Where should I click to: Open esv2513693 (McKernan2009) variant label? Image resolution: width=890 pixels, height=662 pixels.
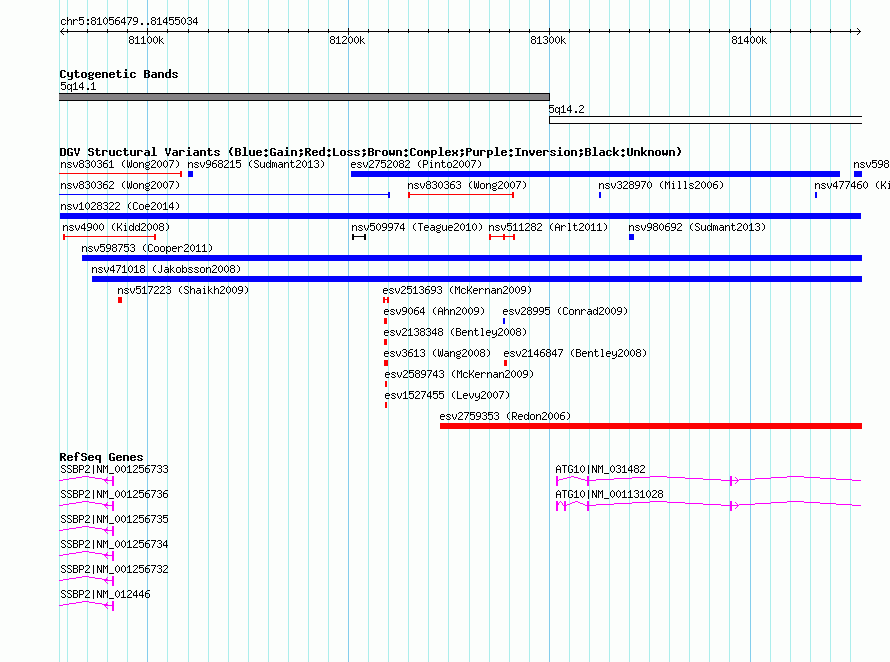(x=457, y=290)
